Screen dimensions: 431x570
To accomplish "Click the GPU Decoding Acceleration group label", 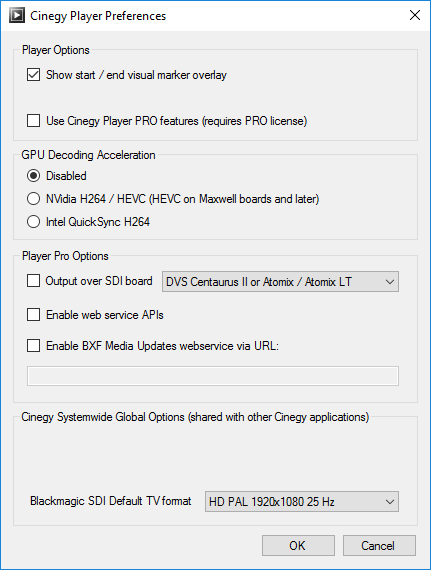I will [x=88, y=155].
